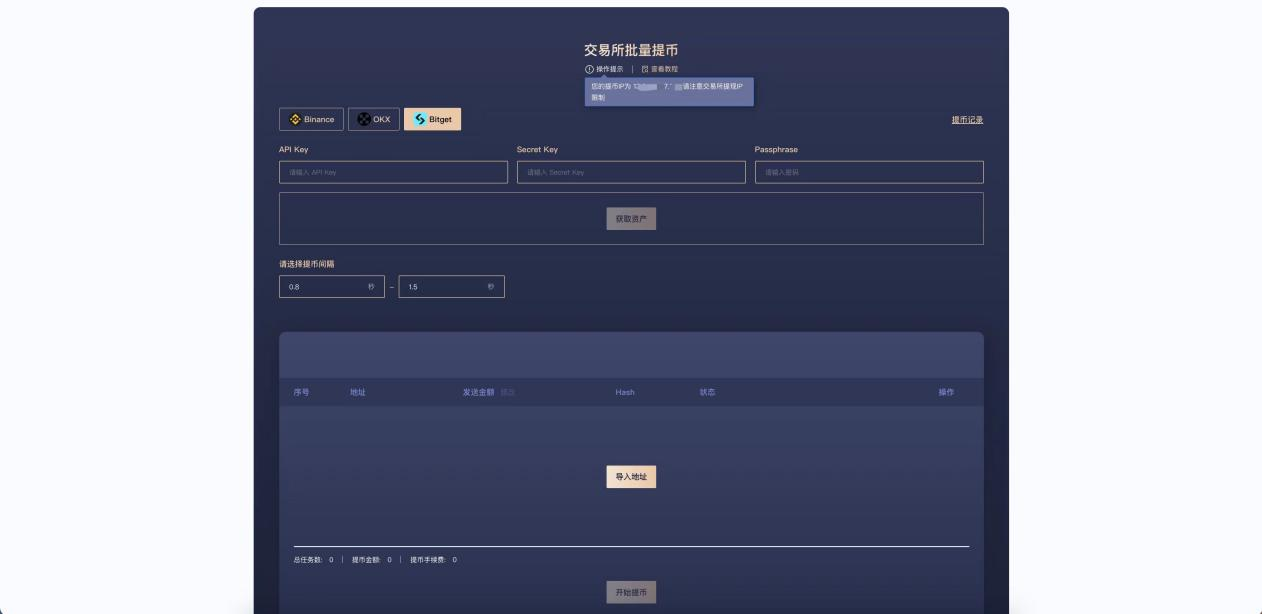This screenshot has height=614, width=1262.
Task: Click the withdrawal IP tooltip bubble
Action: coord(669,92)
